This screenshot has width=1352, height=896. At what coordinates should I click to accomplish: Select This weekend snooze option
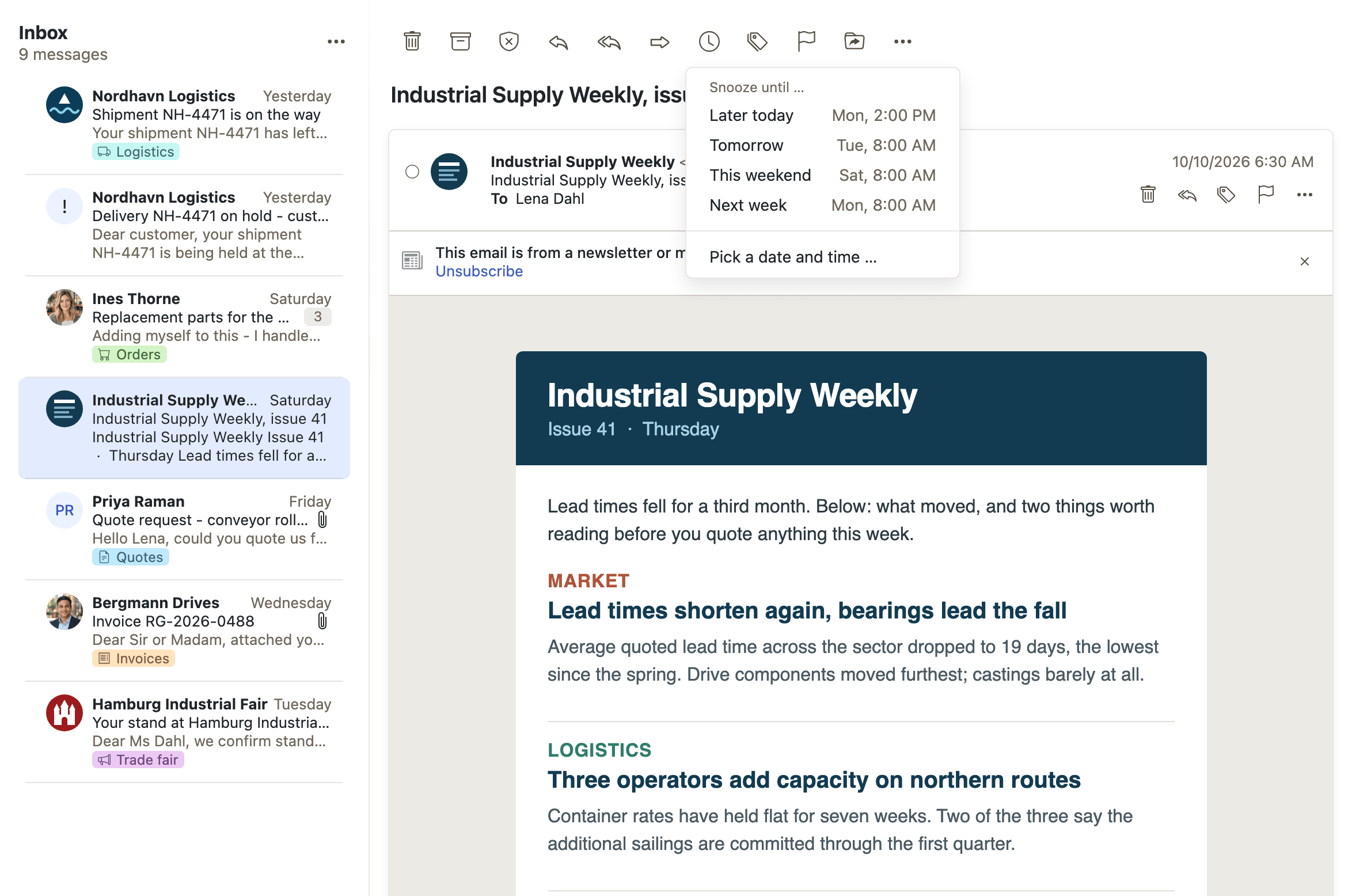pyautogui.click(x=822, y=175)
